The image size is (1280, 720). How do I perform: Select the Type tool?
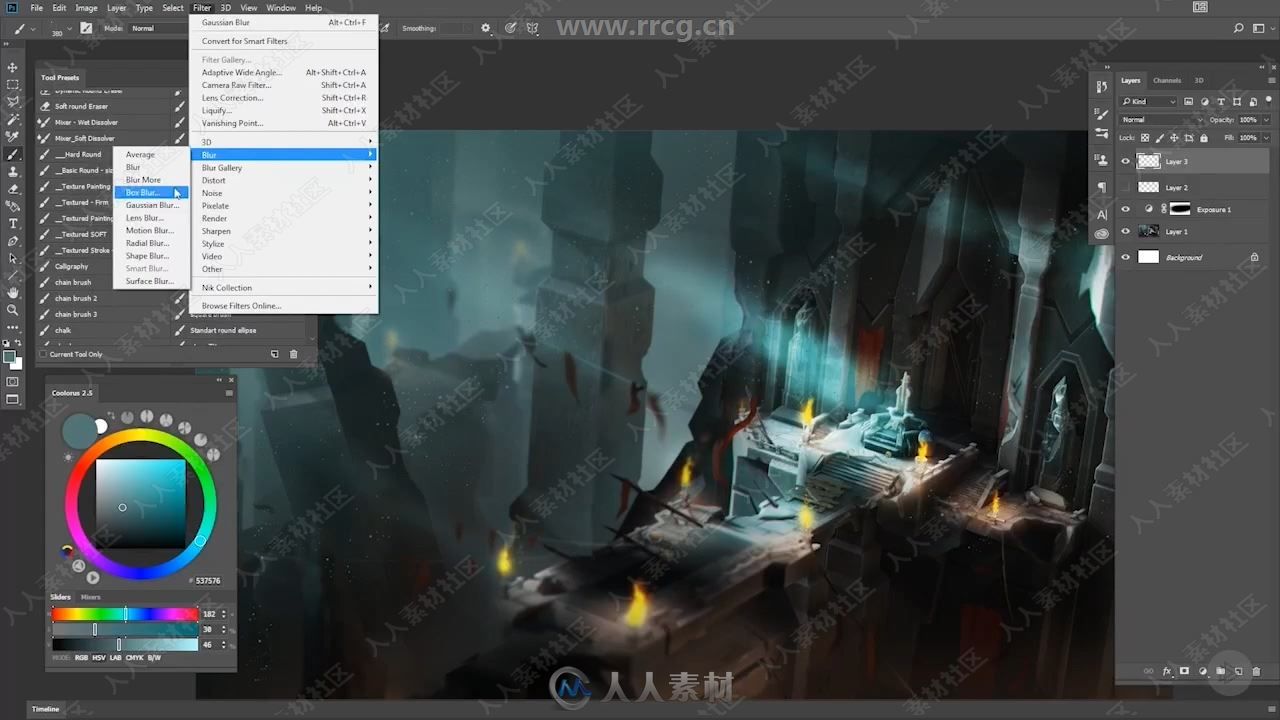[13, 223]
